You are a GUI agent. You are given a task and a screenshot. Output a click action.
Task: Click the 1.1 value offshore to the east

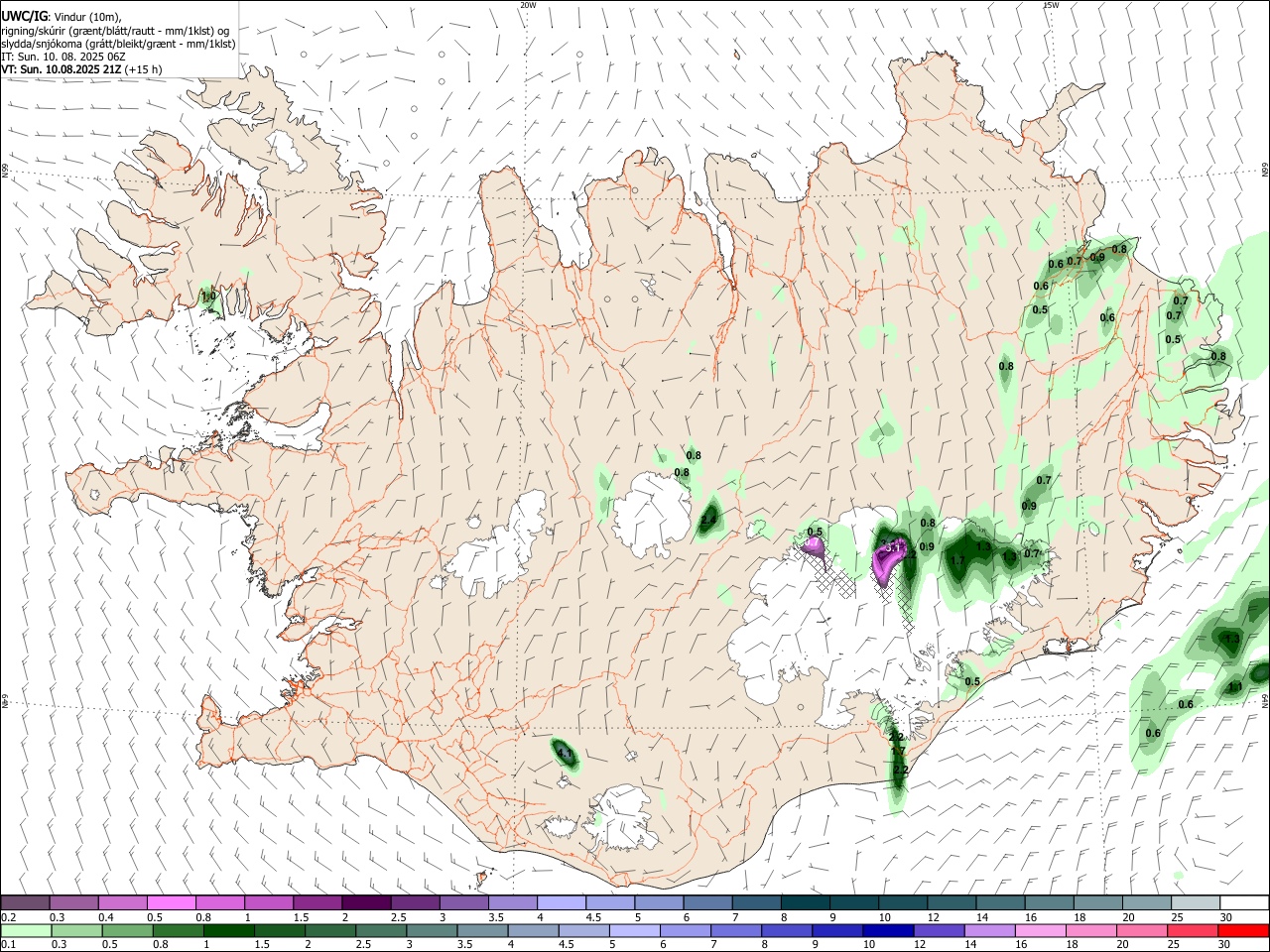[x=1235, y=686]
